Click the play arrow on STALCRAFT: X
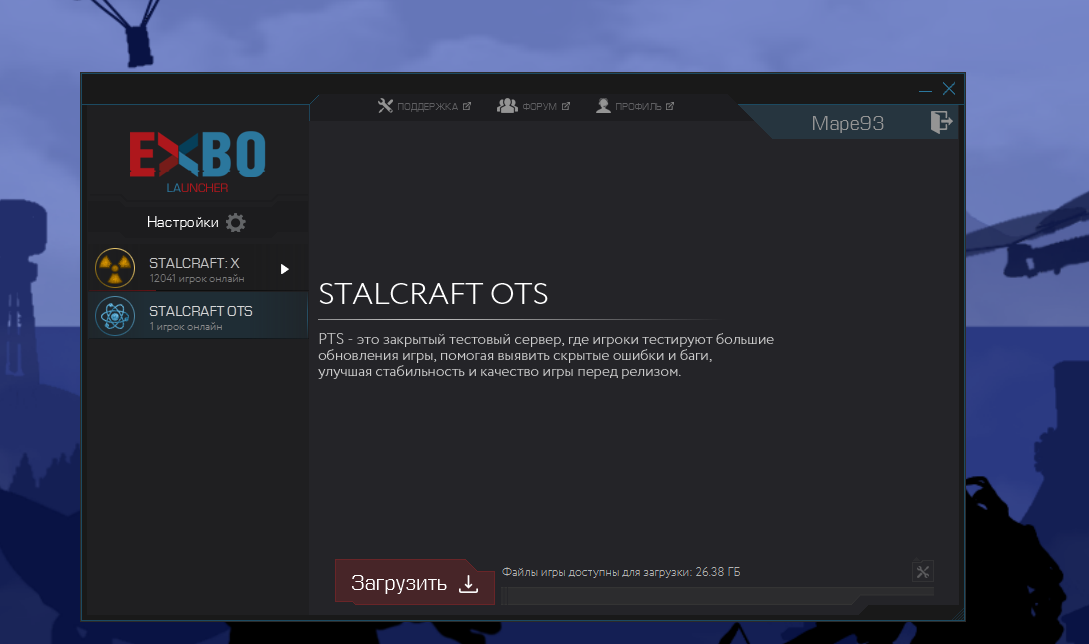Image resolution: width=1089 pixels, height=644 pixels. click(x=284, y=269)
